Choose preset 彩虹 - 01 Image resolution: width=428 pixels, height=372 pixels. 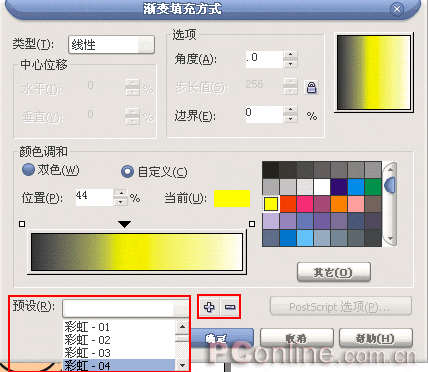tap(119, 327)
